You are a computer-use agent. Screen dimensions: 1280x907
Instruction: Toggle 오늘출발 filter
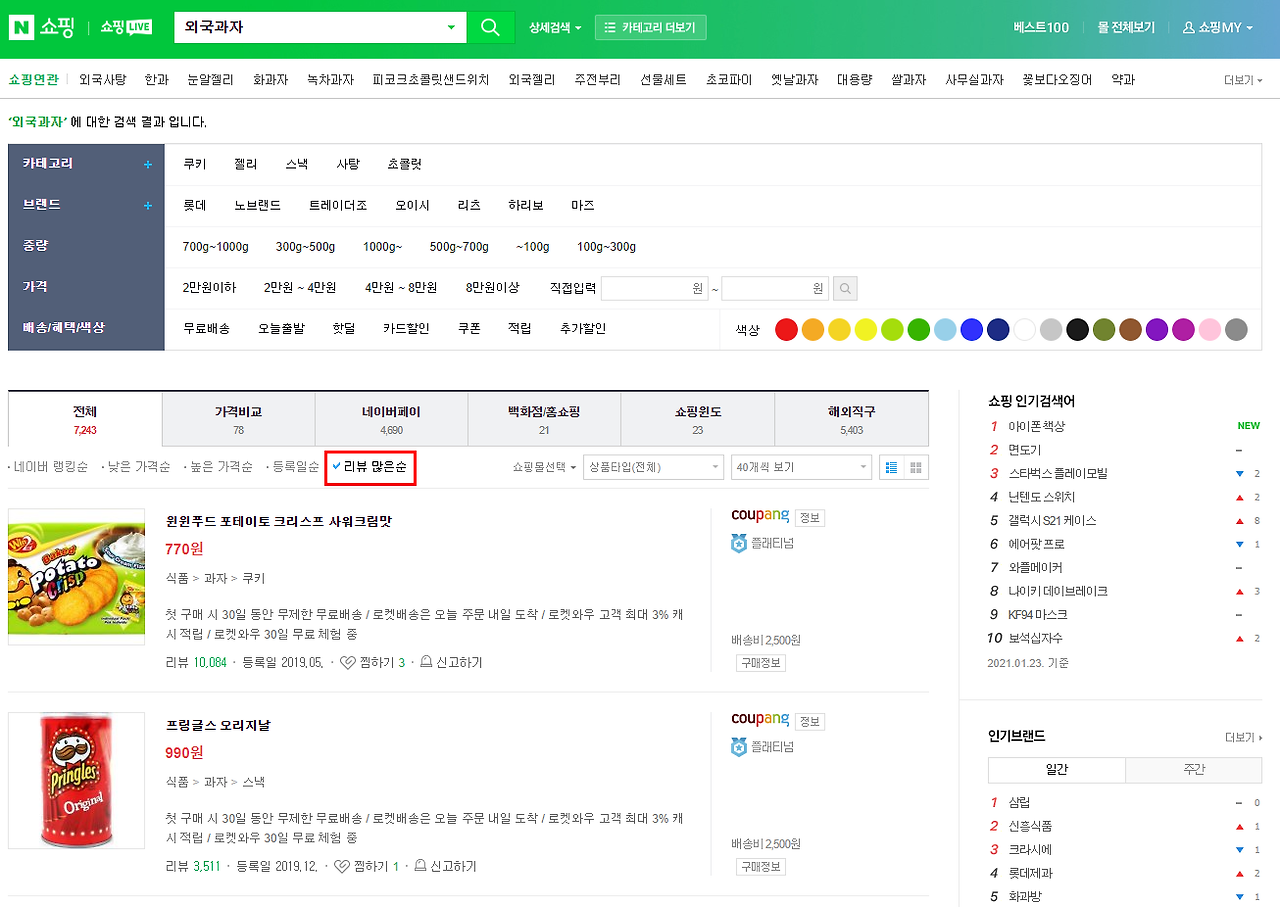(x=282, y=328)
